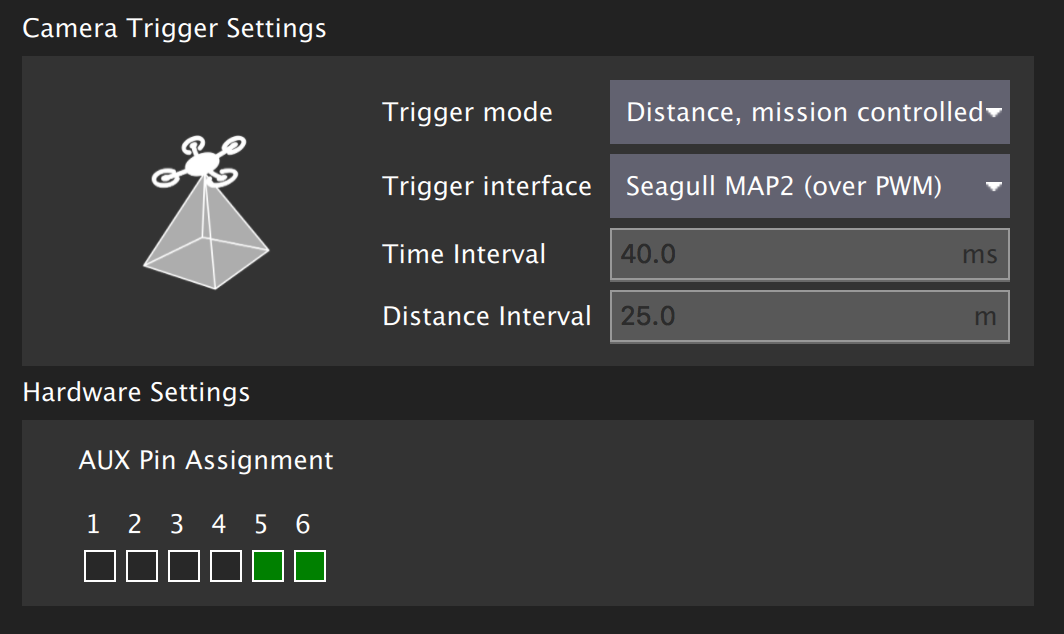Click the Camera Trigger Settings header
Viewport: 1064px width, 634px height.
[x=174, y=28]
